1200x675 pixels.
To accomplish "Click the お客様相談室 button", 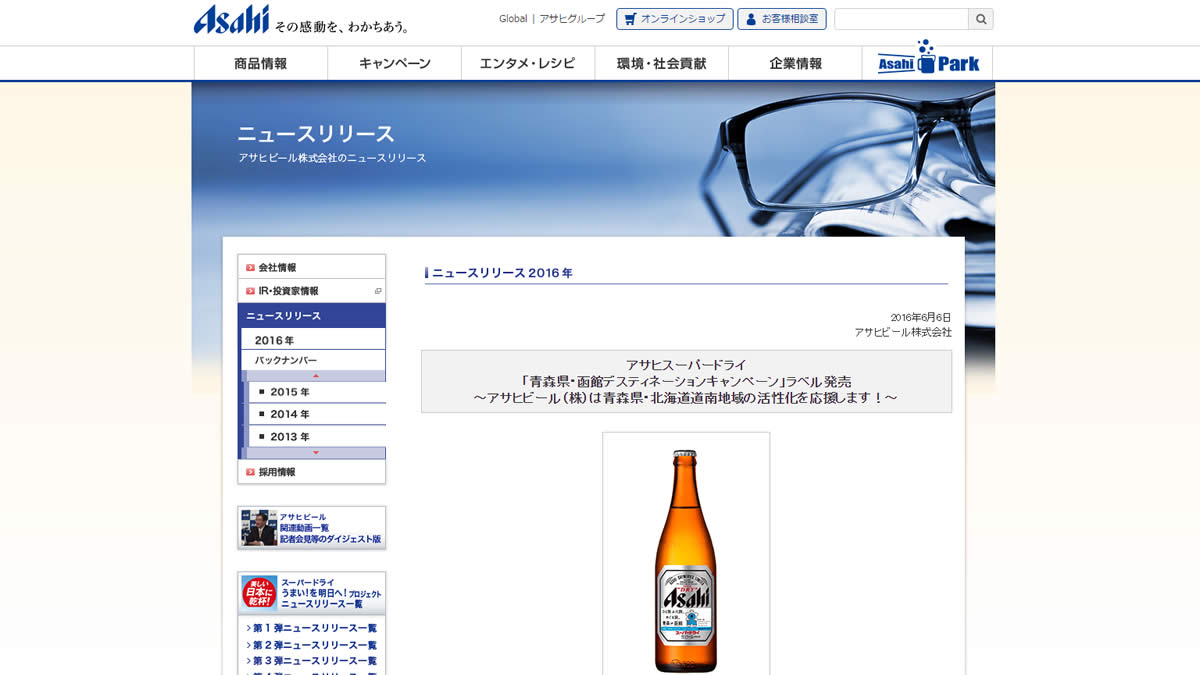I will click(782, 19).
